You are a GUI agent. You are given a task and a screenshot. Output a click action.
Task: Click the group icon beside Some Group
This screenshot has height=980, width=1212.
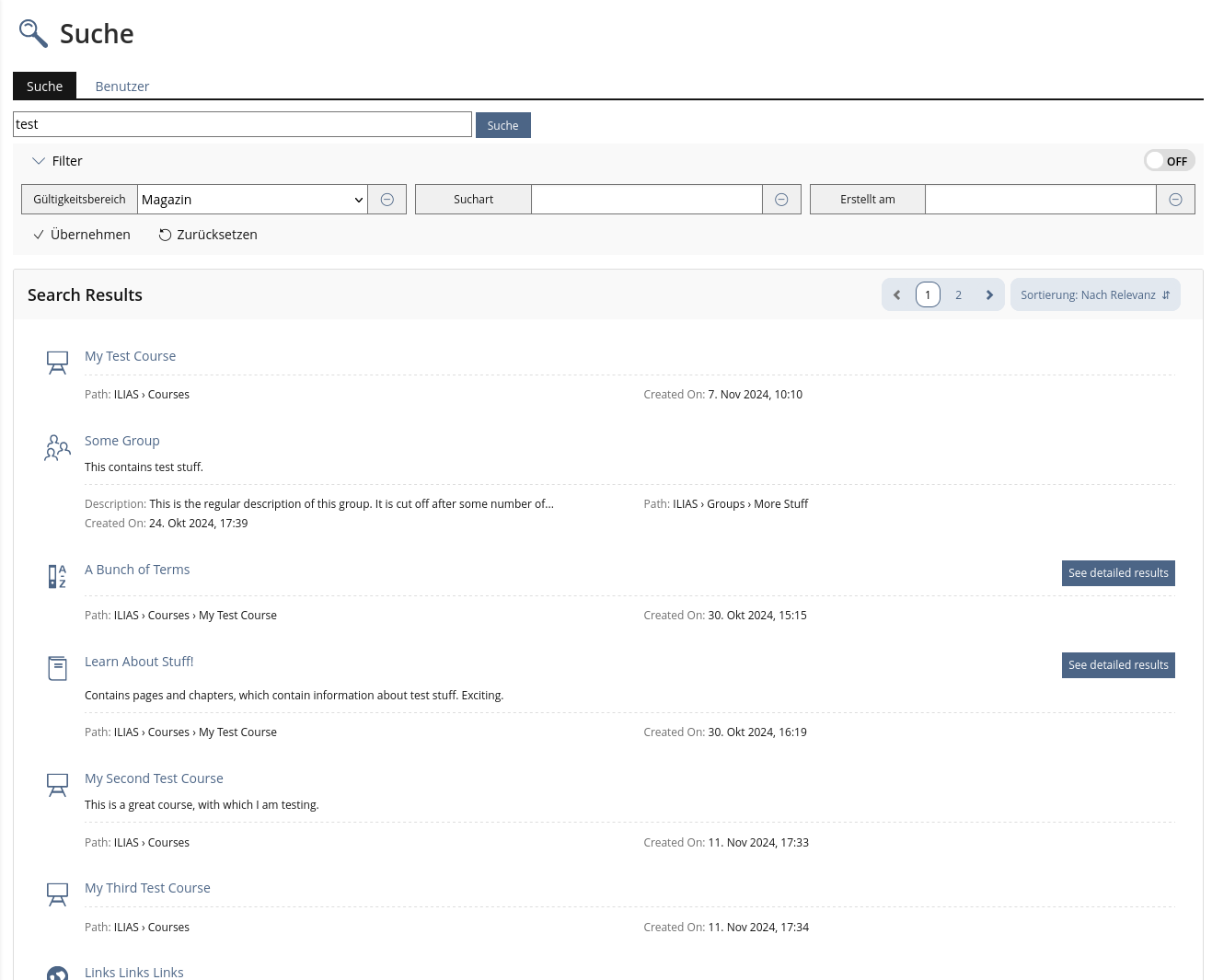(57, 447)
